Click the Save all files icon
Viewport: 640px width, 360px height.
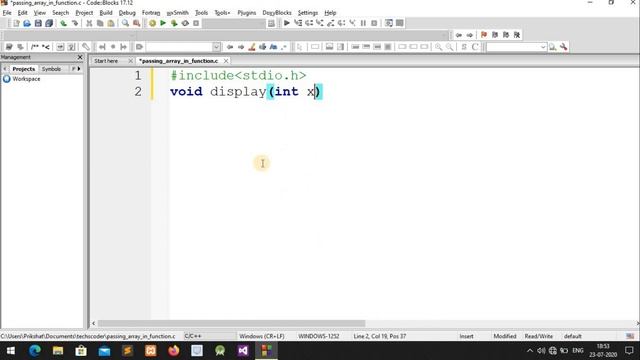(x=49, y=23)
